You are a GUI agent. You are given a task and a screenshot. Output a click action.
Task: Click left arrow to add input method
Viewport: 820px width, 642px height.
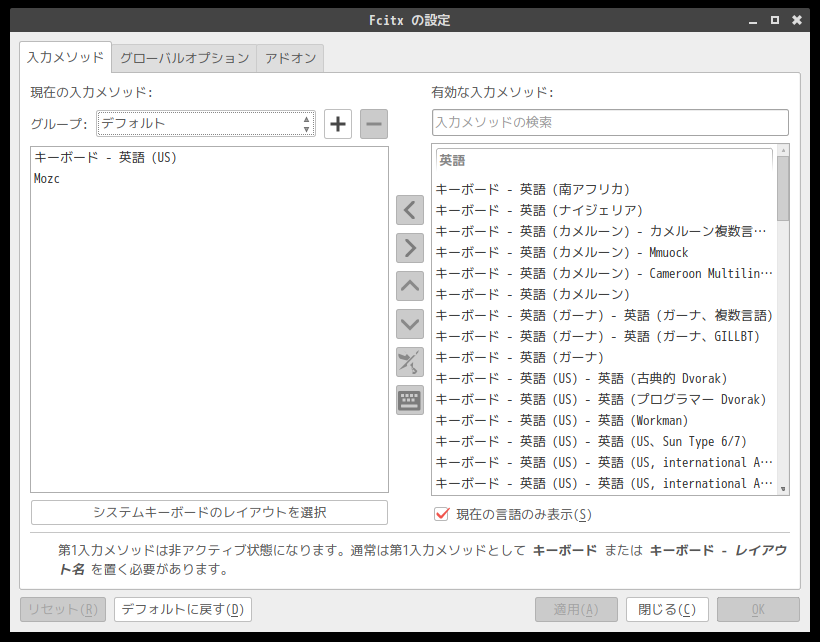409,210
